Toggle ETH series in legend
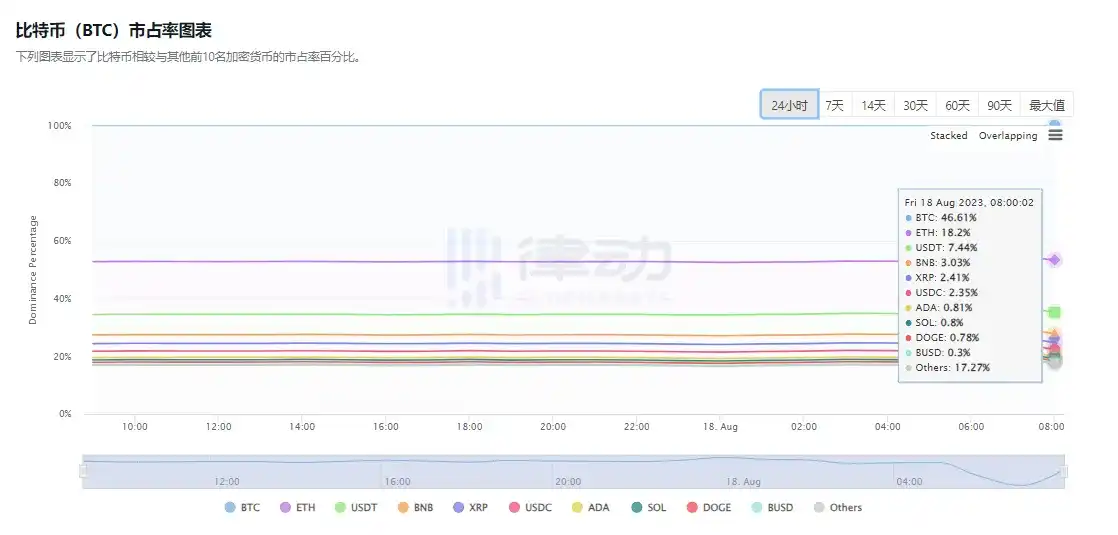1118x535 pixels. (x=297, y=508)
